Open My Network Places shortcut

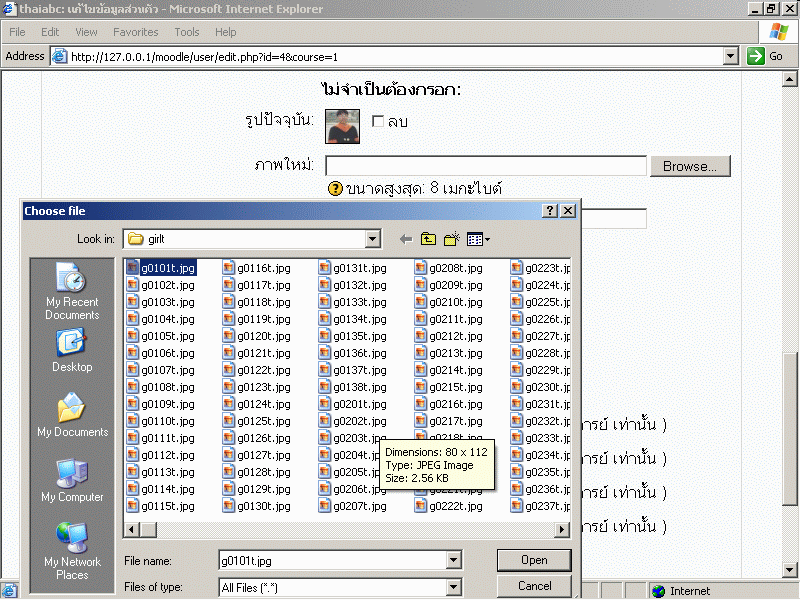coord(72,550)
